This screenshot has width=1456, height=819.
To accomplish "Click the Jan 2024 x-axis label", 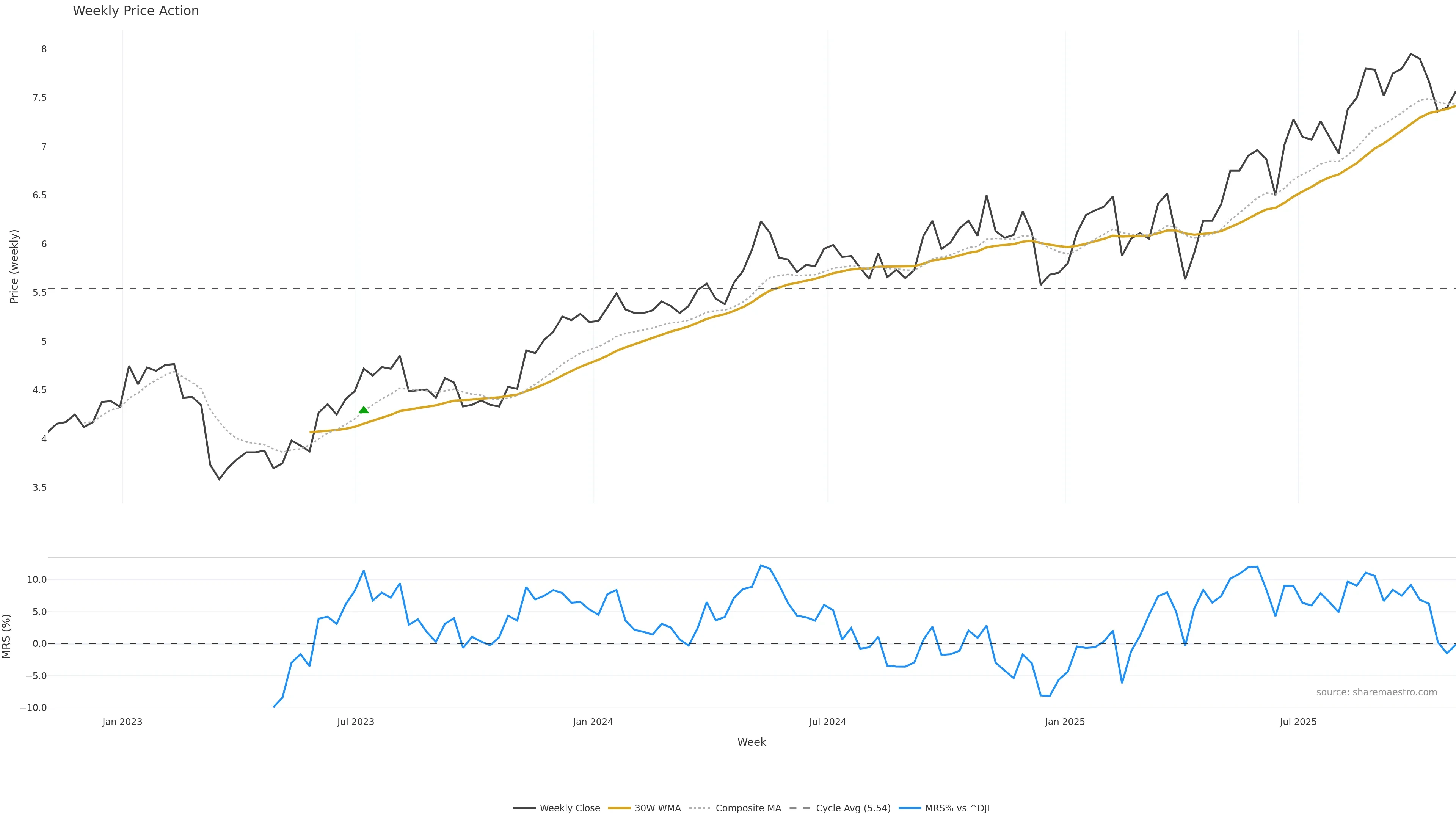I will point(593,722).
